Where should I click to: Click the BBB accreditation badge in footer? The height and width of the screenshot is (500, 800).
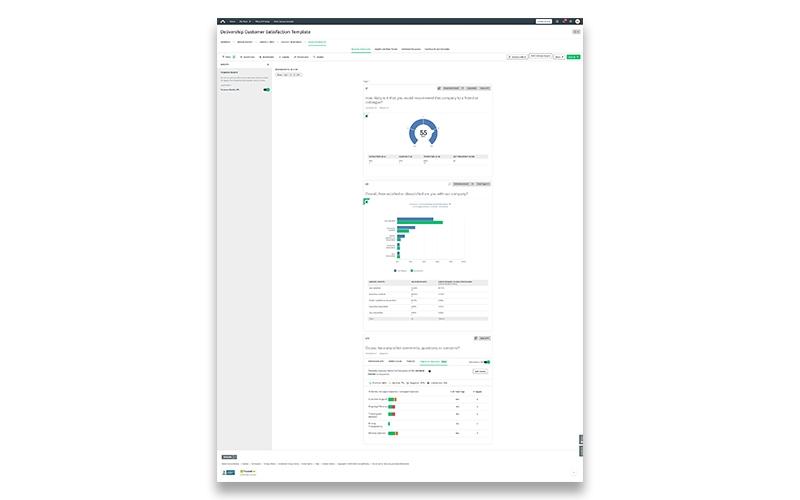(229, 472)
